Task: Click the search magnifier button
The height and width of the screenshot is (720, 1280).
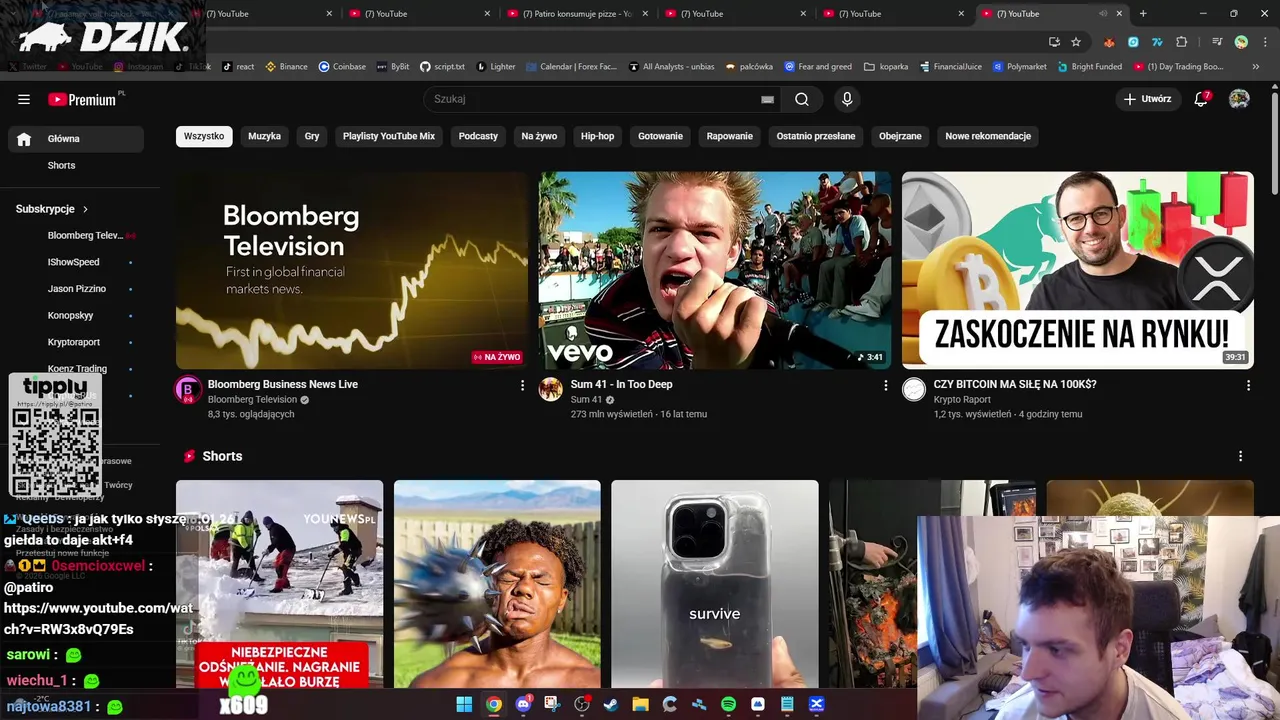Action: tap(802, 99)
